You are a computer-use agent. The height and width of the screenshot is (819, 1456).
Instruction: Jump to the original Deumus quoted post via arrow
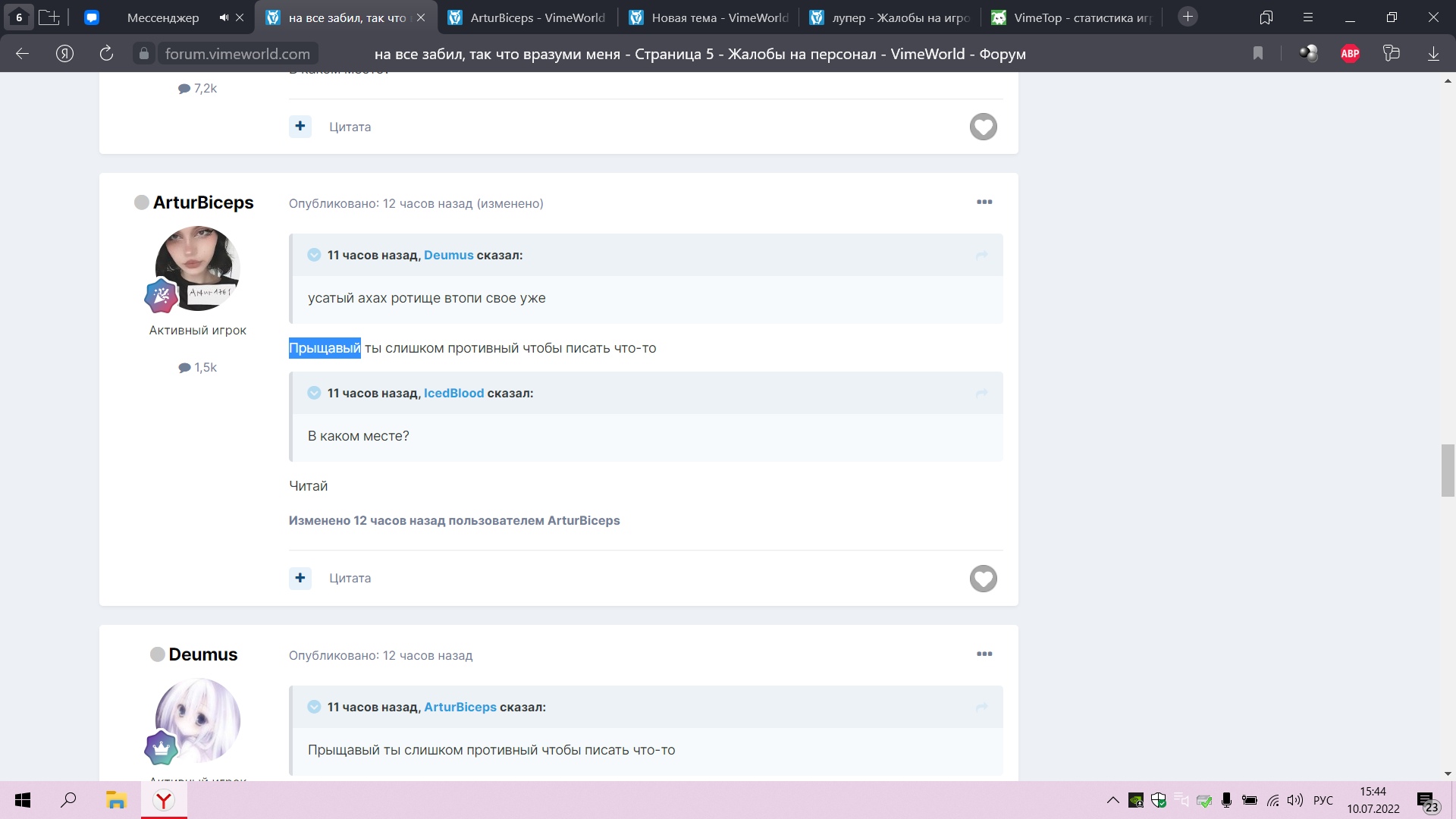[x=981, y=255]
